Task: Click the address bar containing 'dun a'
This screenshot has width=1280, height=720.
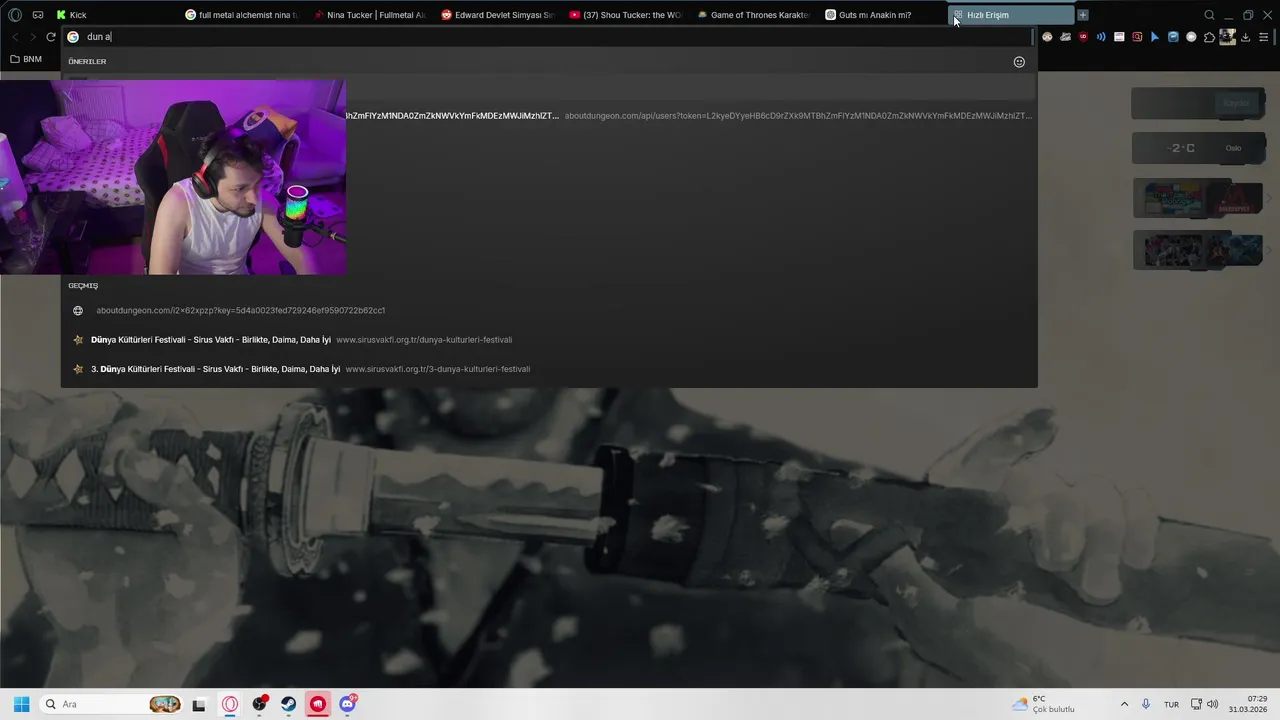Action: 548,37
